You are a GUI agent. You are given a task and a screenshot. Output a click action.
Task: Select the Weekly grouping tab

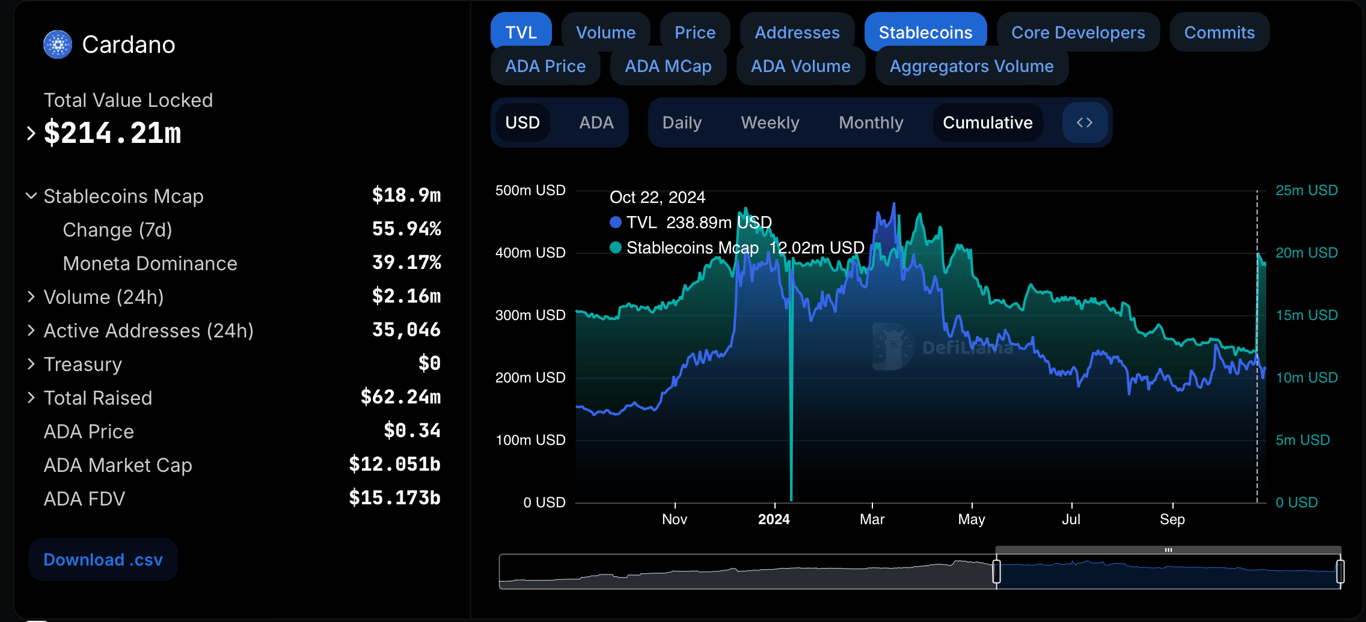click(770, 123)
